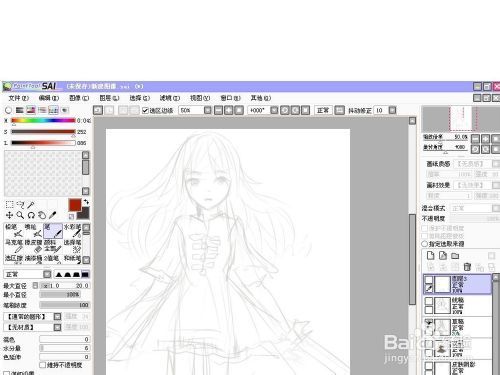The width and height of the screenshot is (500, 375).
Task: Open the 图像 Canvas menu
Action: tap(79, 98)
